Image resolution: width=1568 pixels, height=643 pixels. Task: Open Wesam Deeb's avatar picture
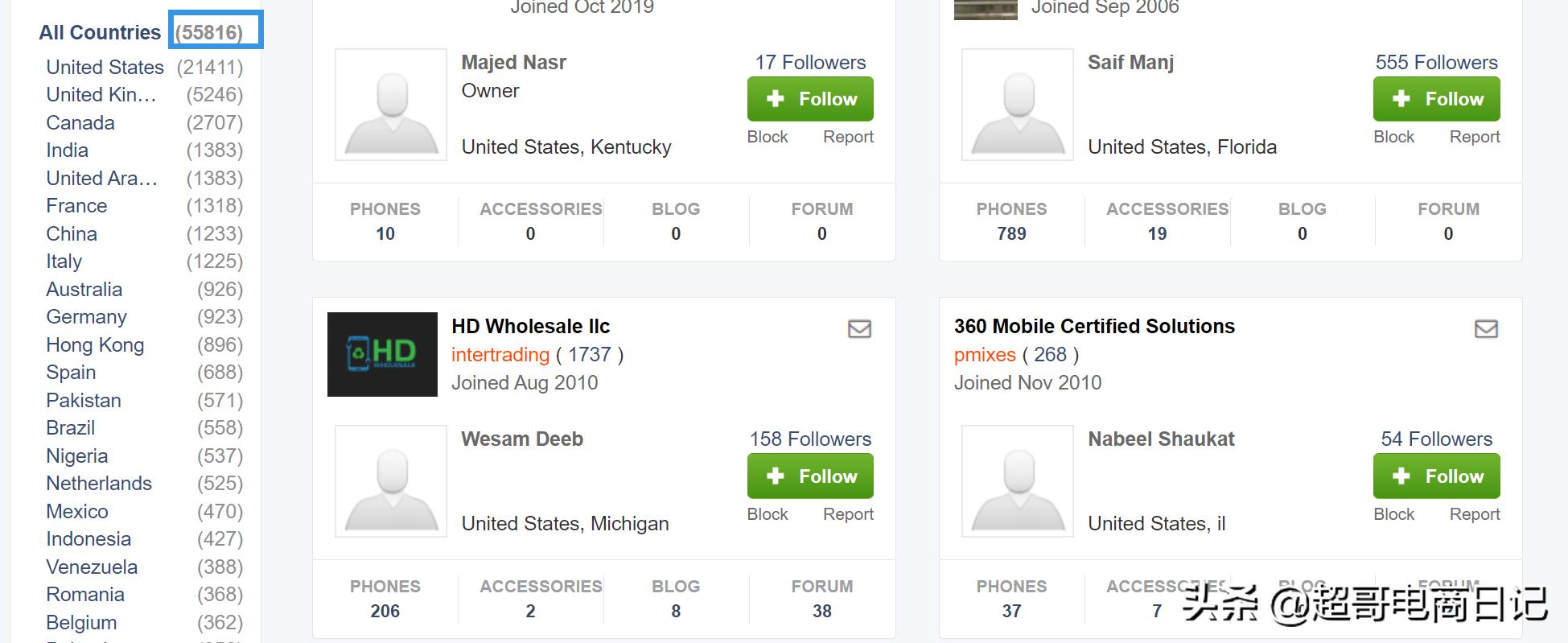[x=391, y=481]
